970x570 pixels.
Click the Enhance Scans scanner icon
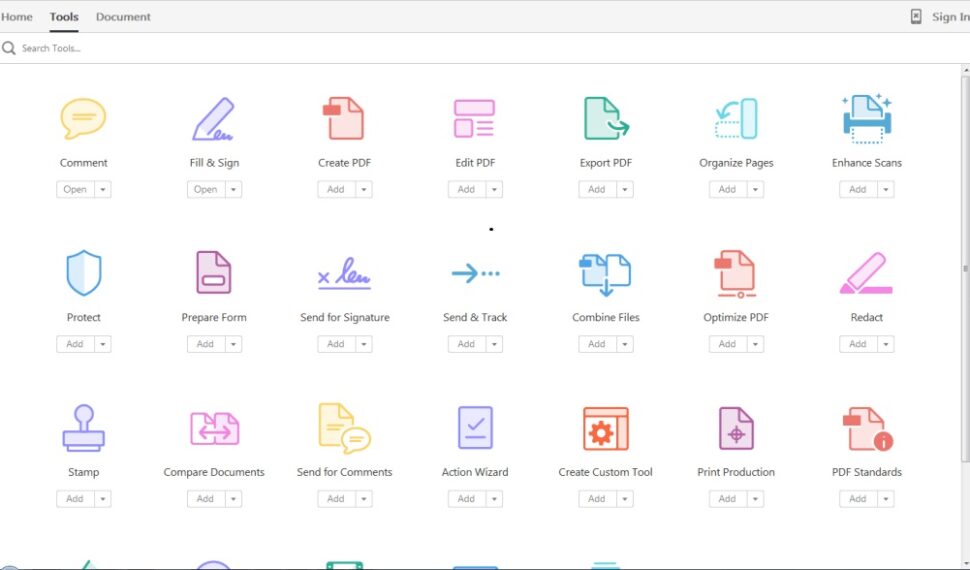coord(866,119)
